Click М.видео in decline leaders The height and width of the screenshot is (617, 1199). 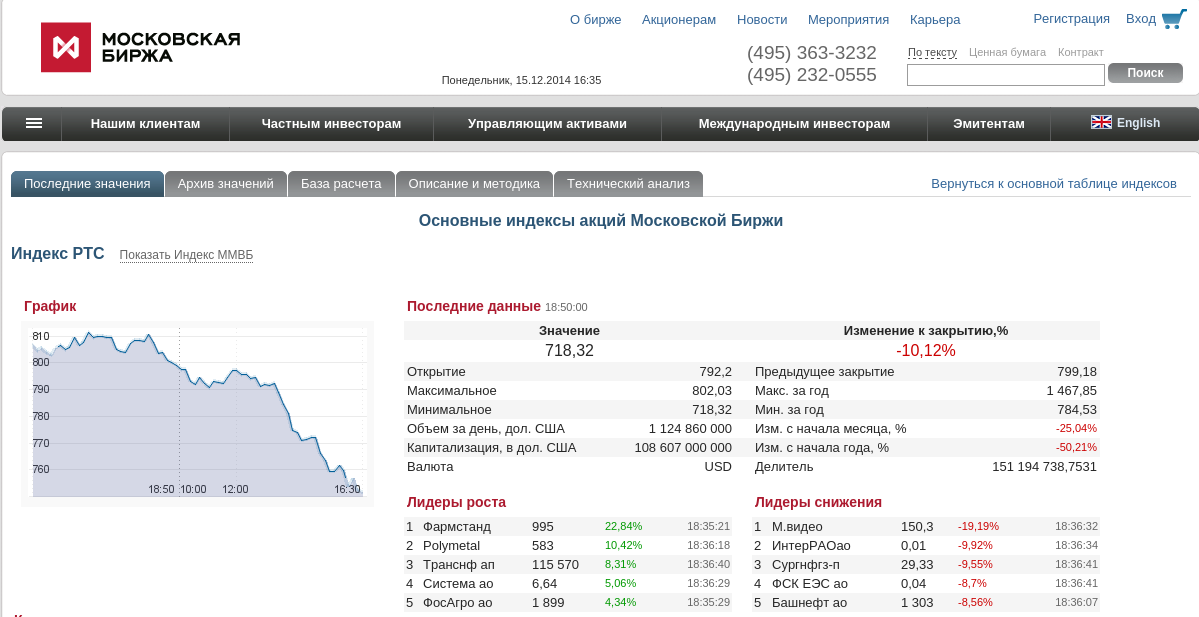pyautogui.click(x=797, y=527)
